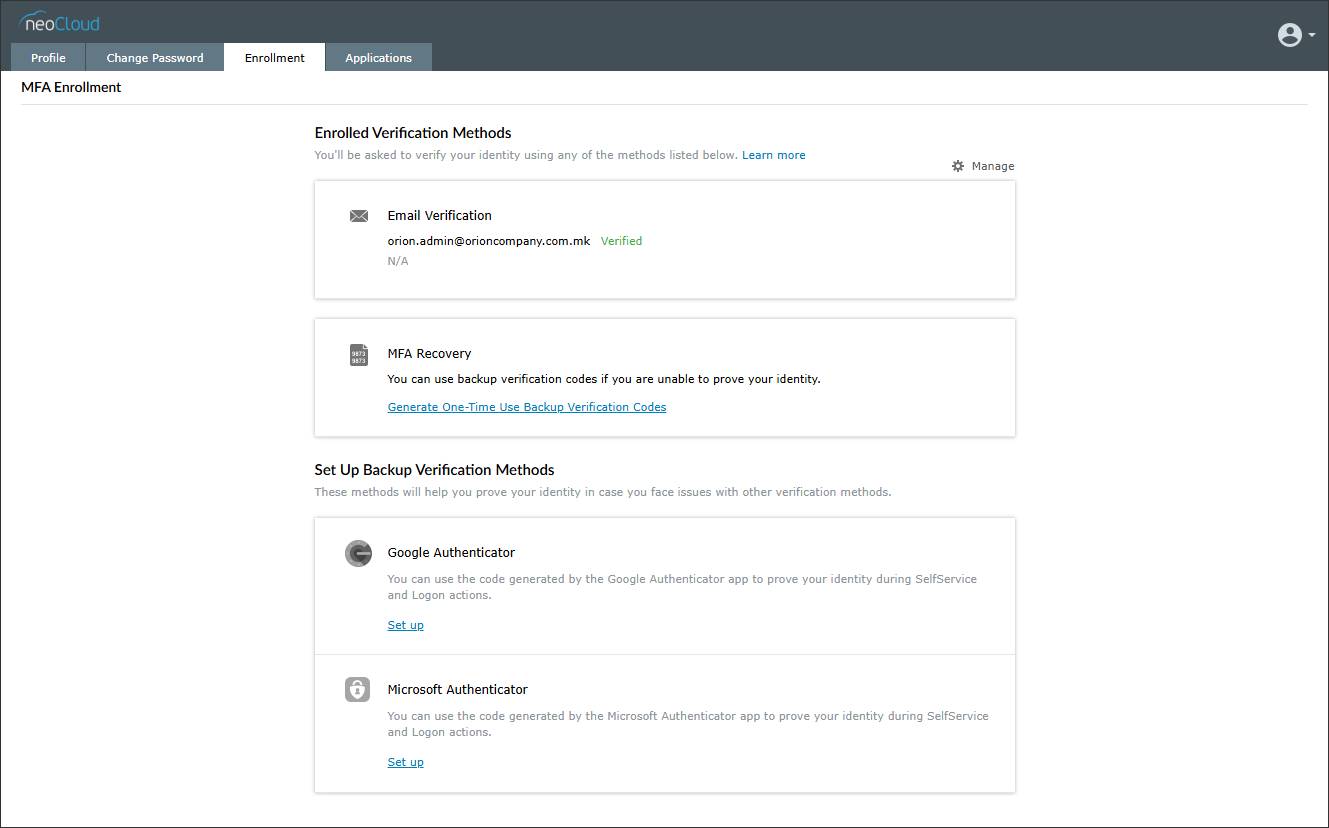Screen dimensions: 1329x828
Task: Set up Google Authenticator
Action: pos(405,625)
